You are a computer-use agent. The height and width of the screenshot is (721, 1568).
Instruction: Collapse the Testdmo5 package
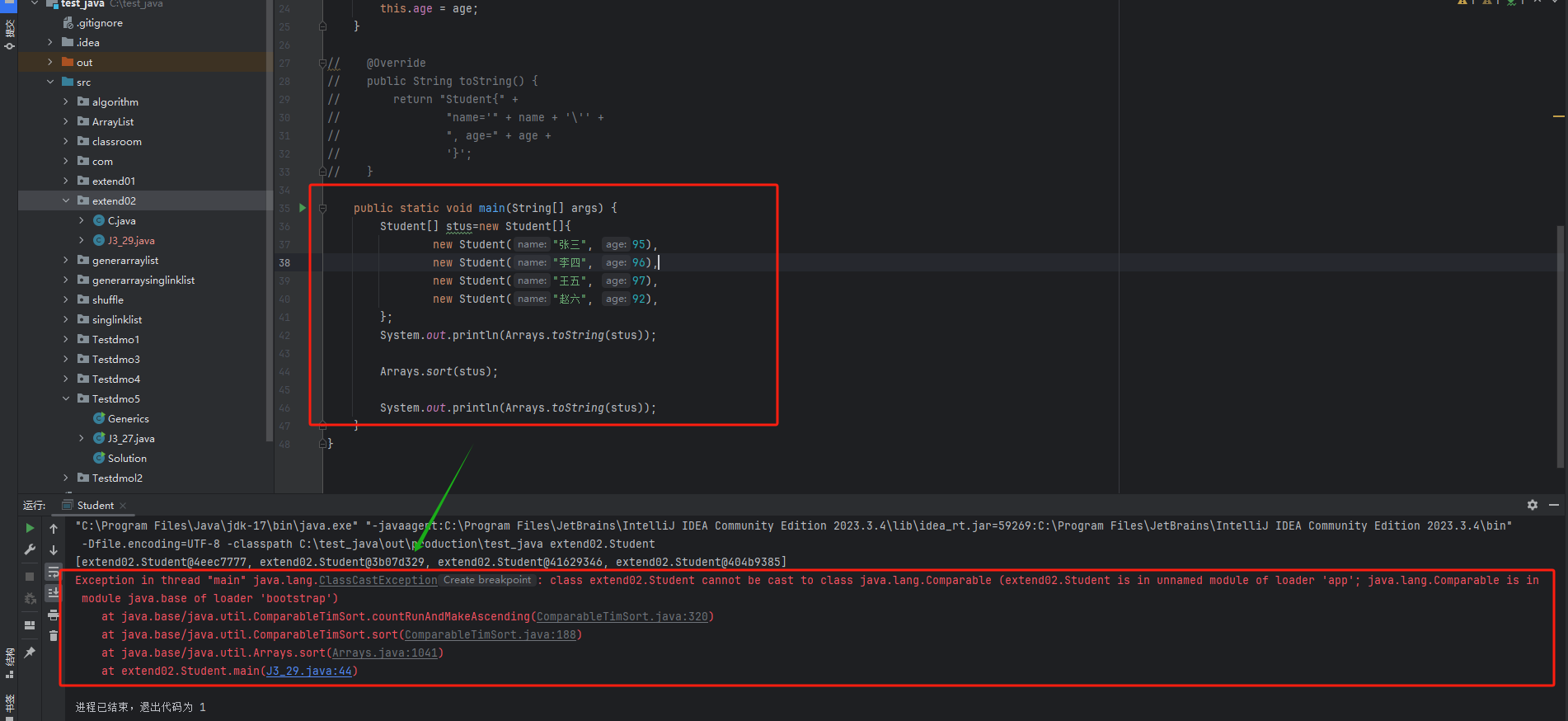point(66,398)
